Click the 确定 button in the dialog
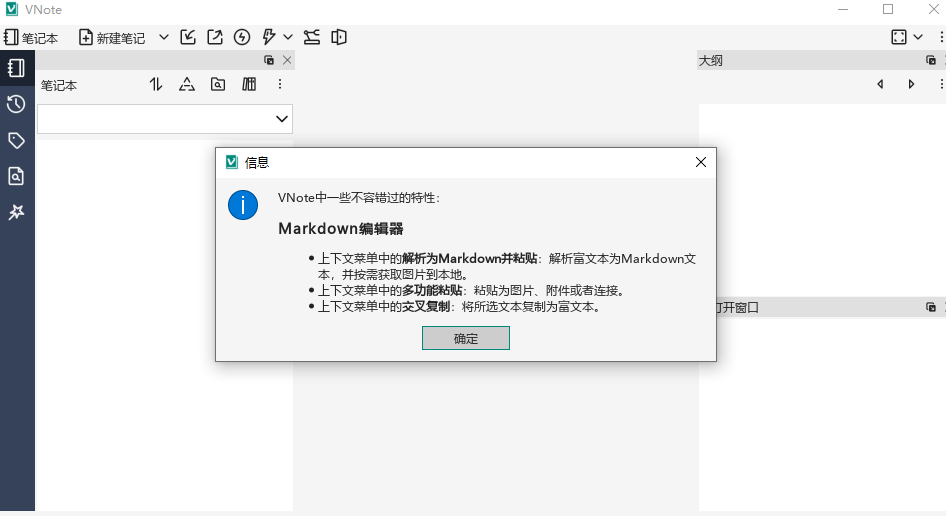Image resolution: width=946 pixels, height=516 pixels. pos(465,338)
